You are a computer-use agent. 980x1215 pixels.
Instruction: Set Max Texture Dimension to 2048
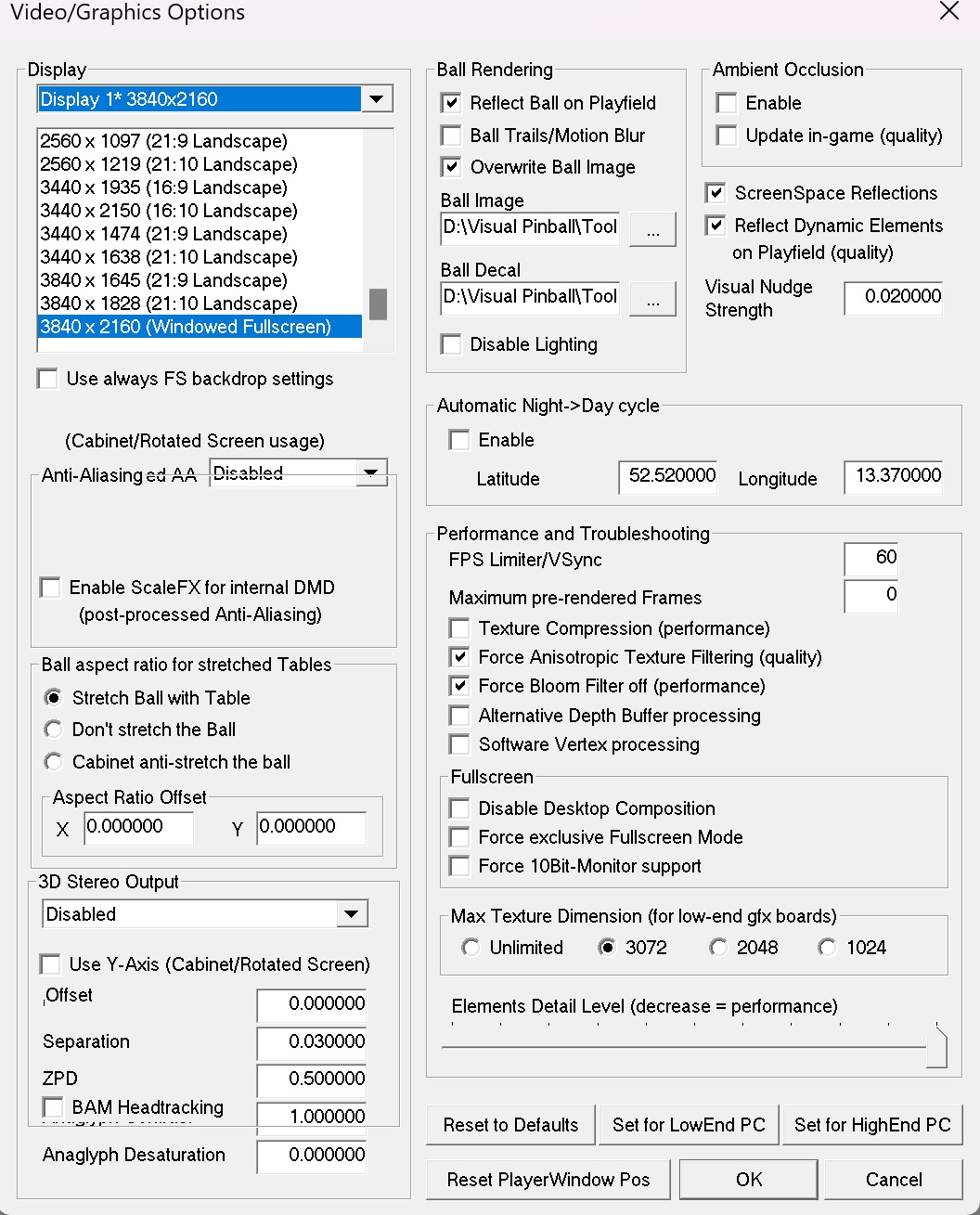[718, 947]
